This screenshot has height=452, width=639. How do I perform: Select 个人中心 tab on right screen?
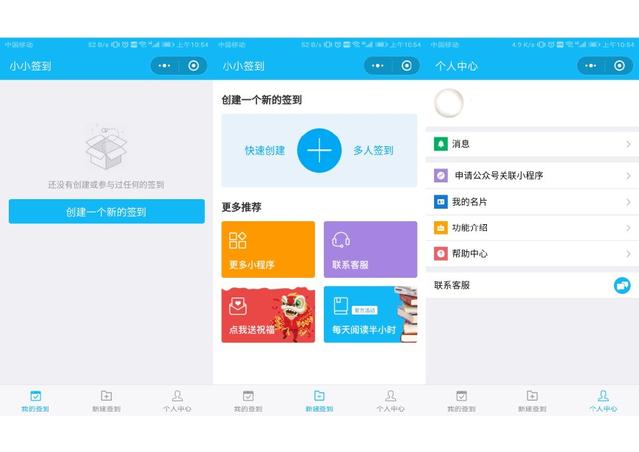(x=603, y=401)
